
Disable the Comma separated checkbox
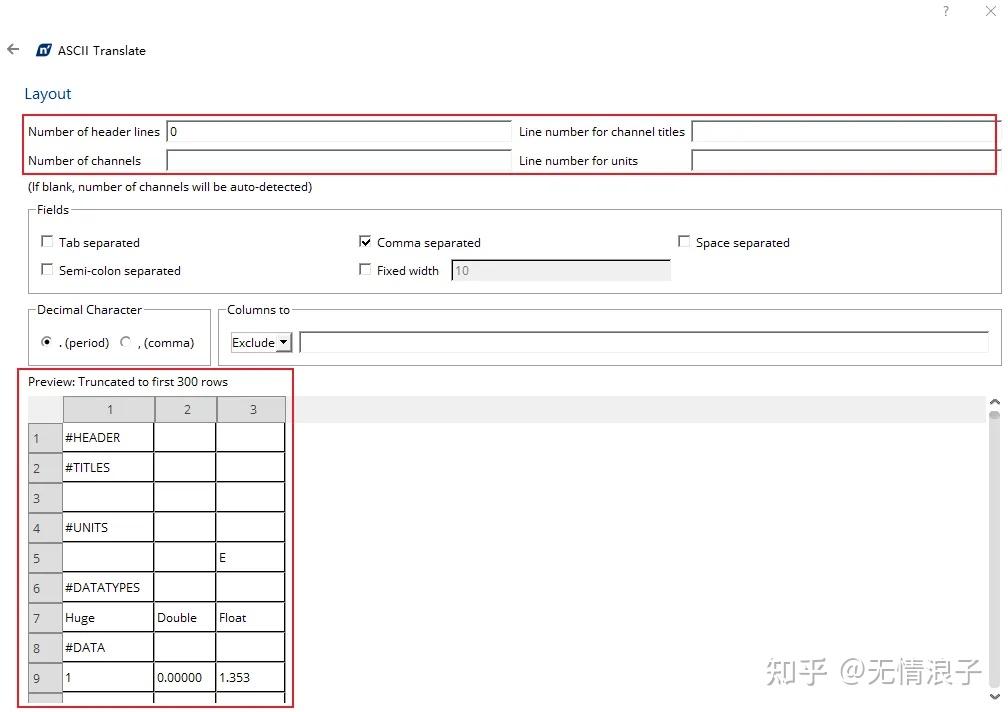[x=367, y=241]
